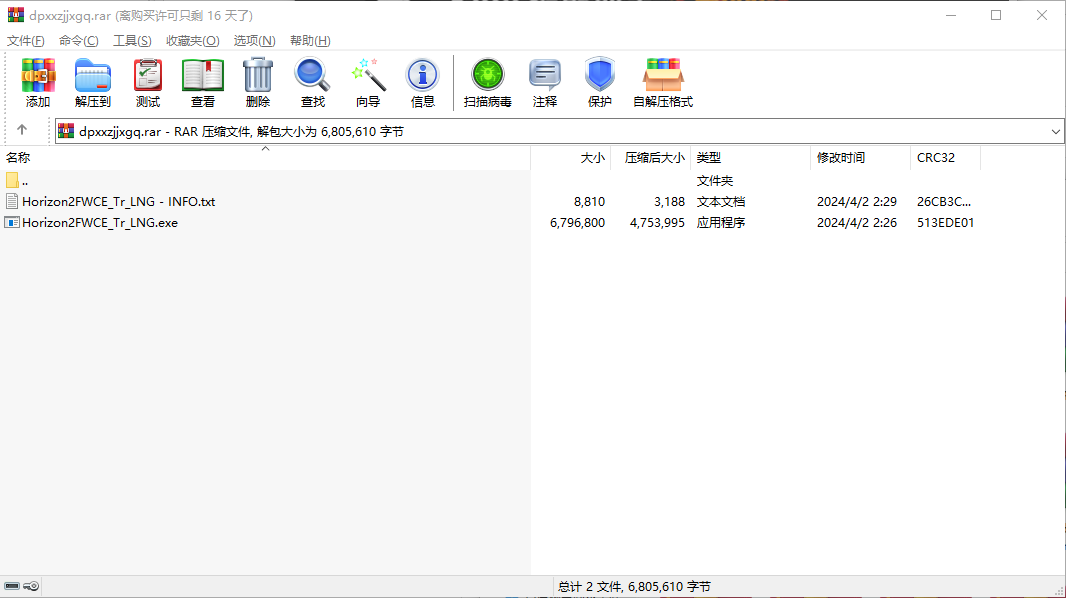Click truncated CRC32 value 26CB3C...
Viewport: 1066px width, 598px height.
point(944,202)
